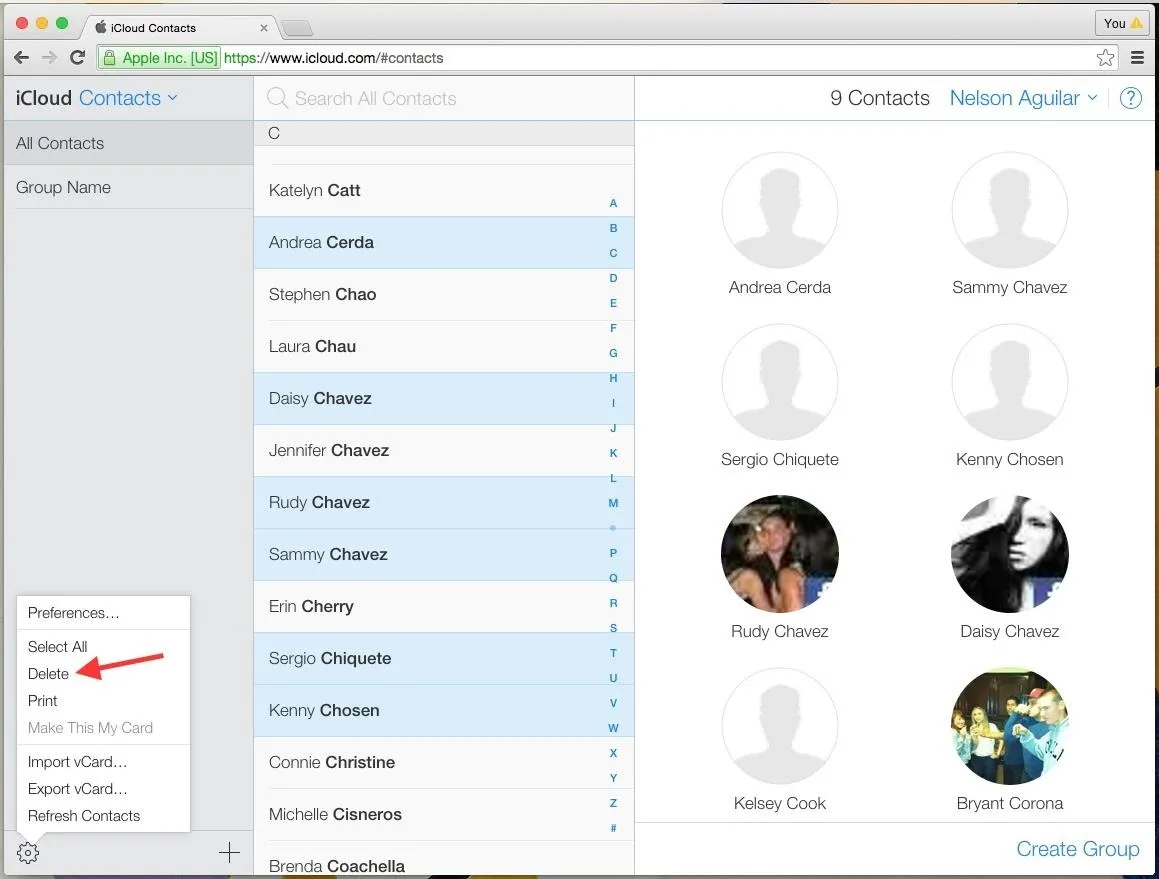The height and width of the screenshot is (879, 1159).
Task: Click the plus add contact icon
Action: (x=229, y=852)
